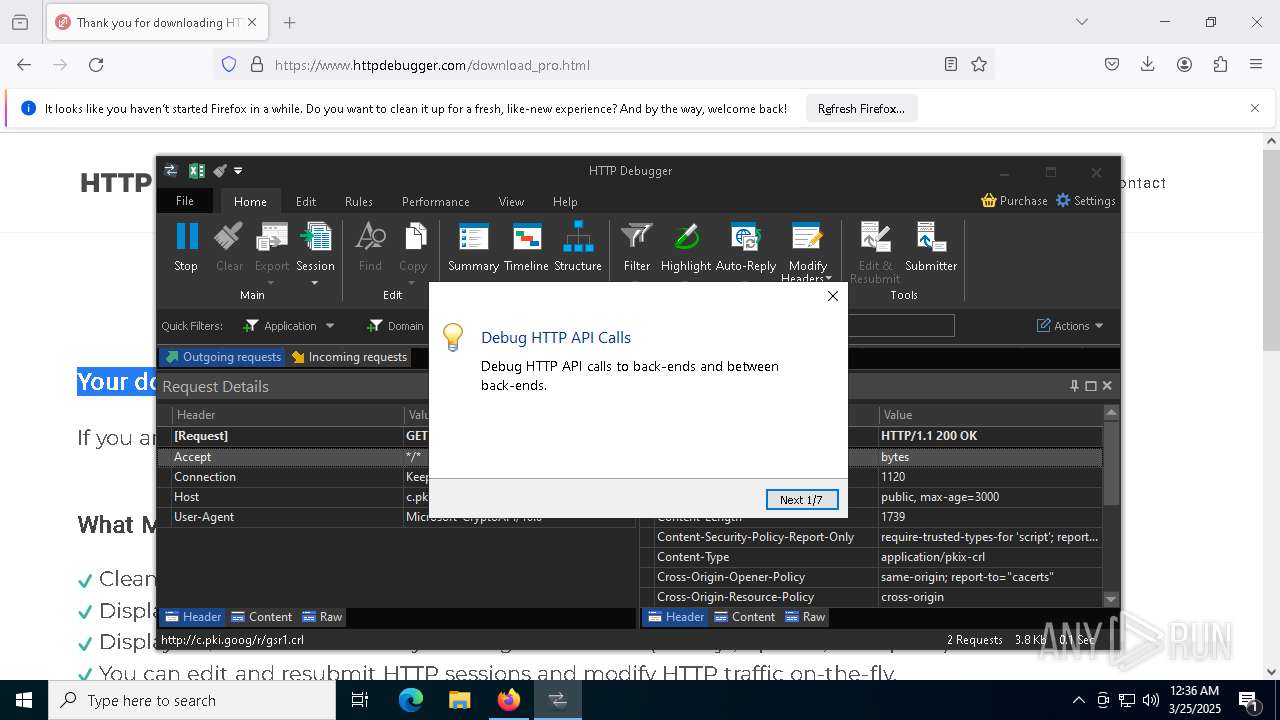The height and width of the screenshot is (720, 1280).
Task: Select the User-Agent request header row
Action: 397,517
